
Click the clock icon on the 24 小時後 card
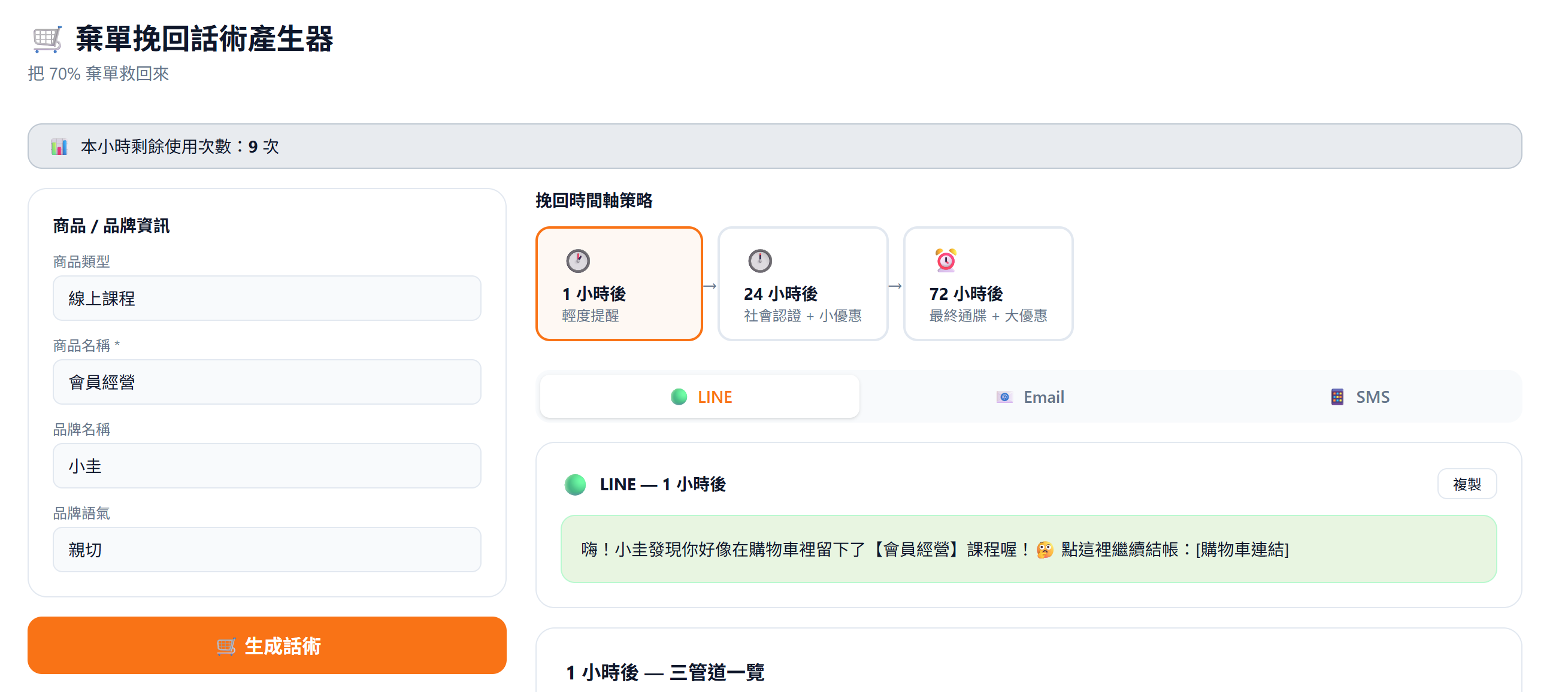[x=759, y=261]
